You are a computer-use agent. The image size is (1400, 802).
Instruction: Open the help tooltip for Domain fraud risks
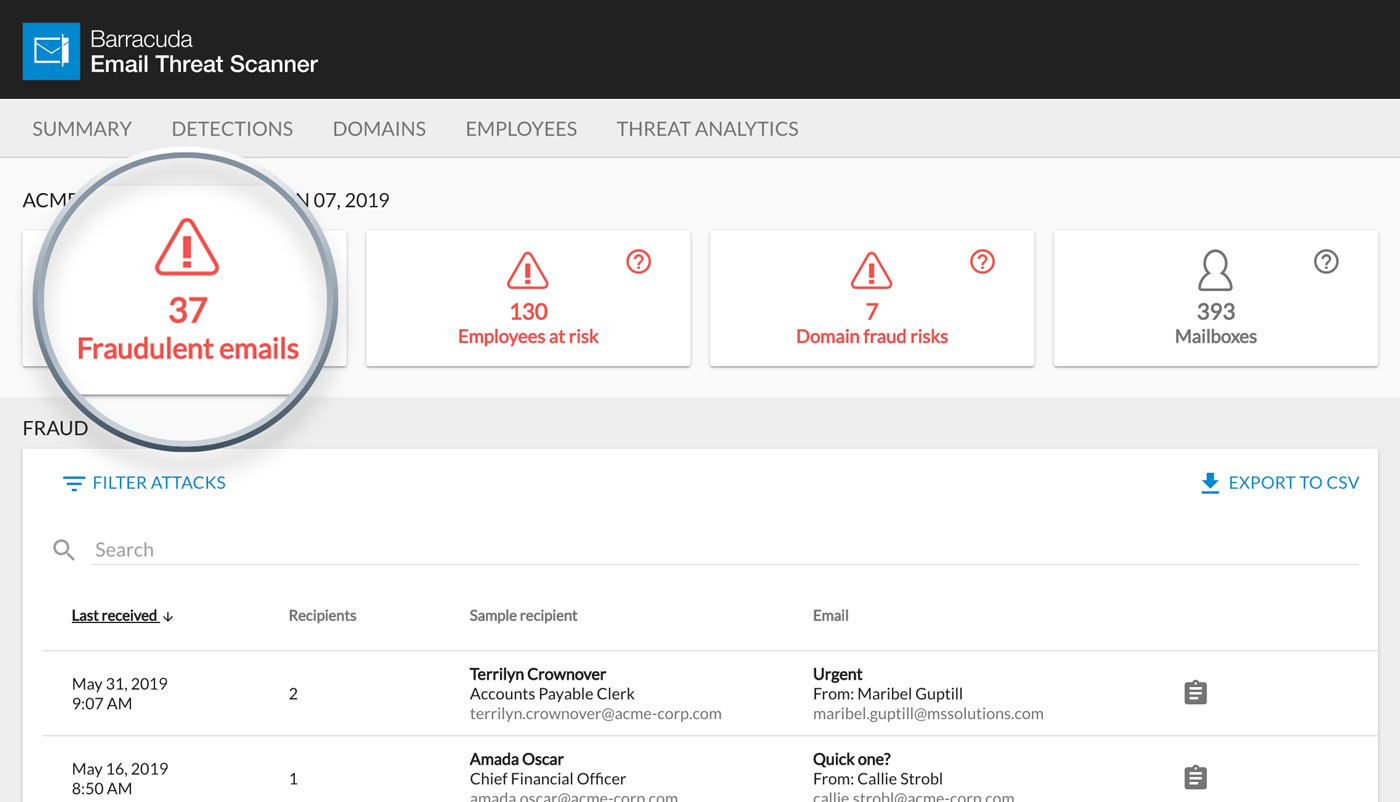click(x=982, y=261)
